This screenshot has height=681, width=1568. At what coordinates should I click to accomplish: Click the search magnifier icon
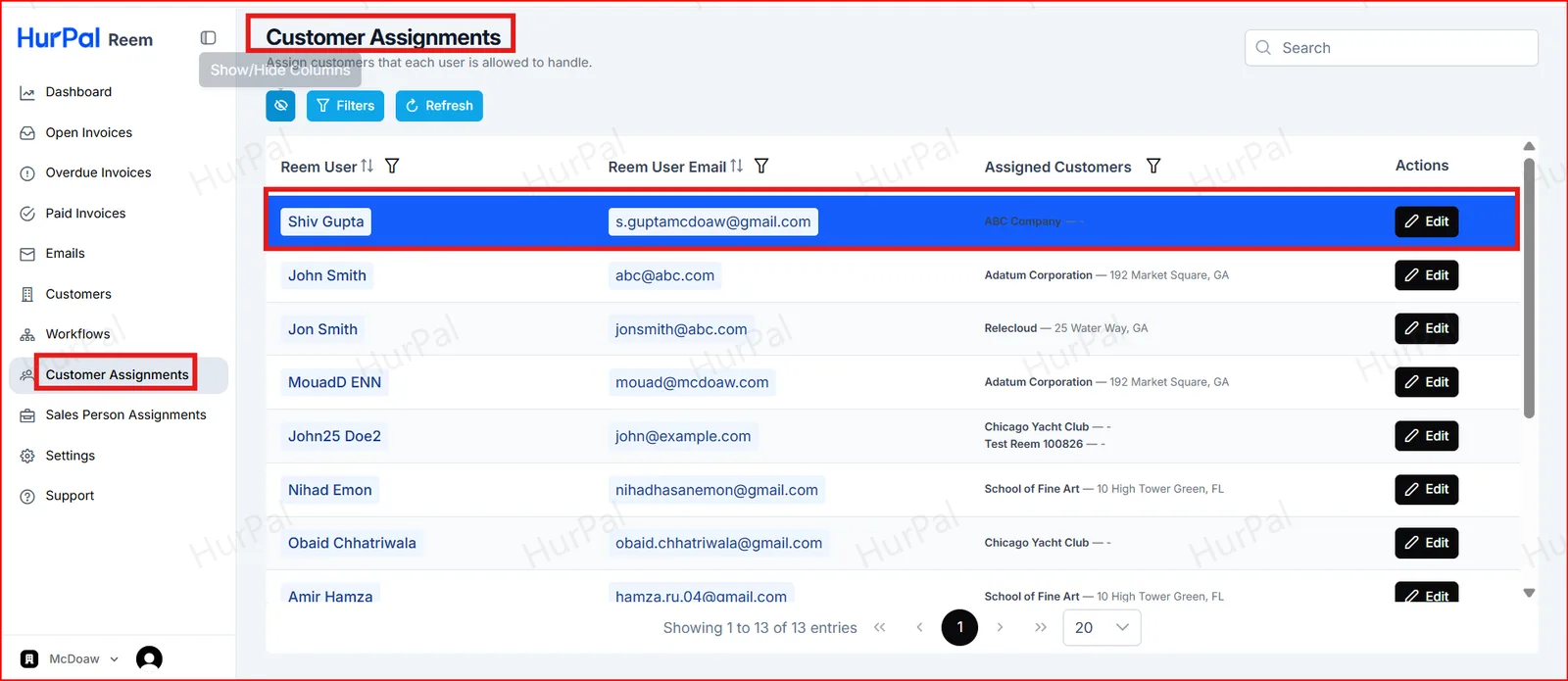click(1263, 47)
